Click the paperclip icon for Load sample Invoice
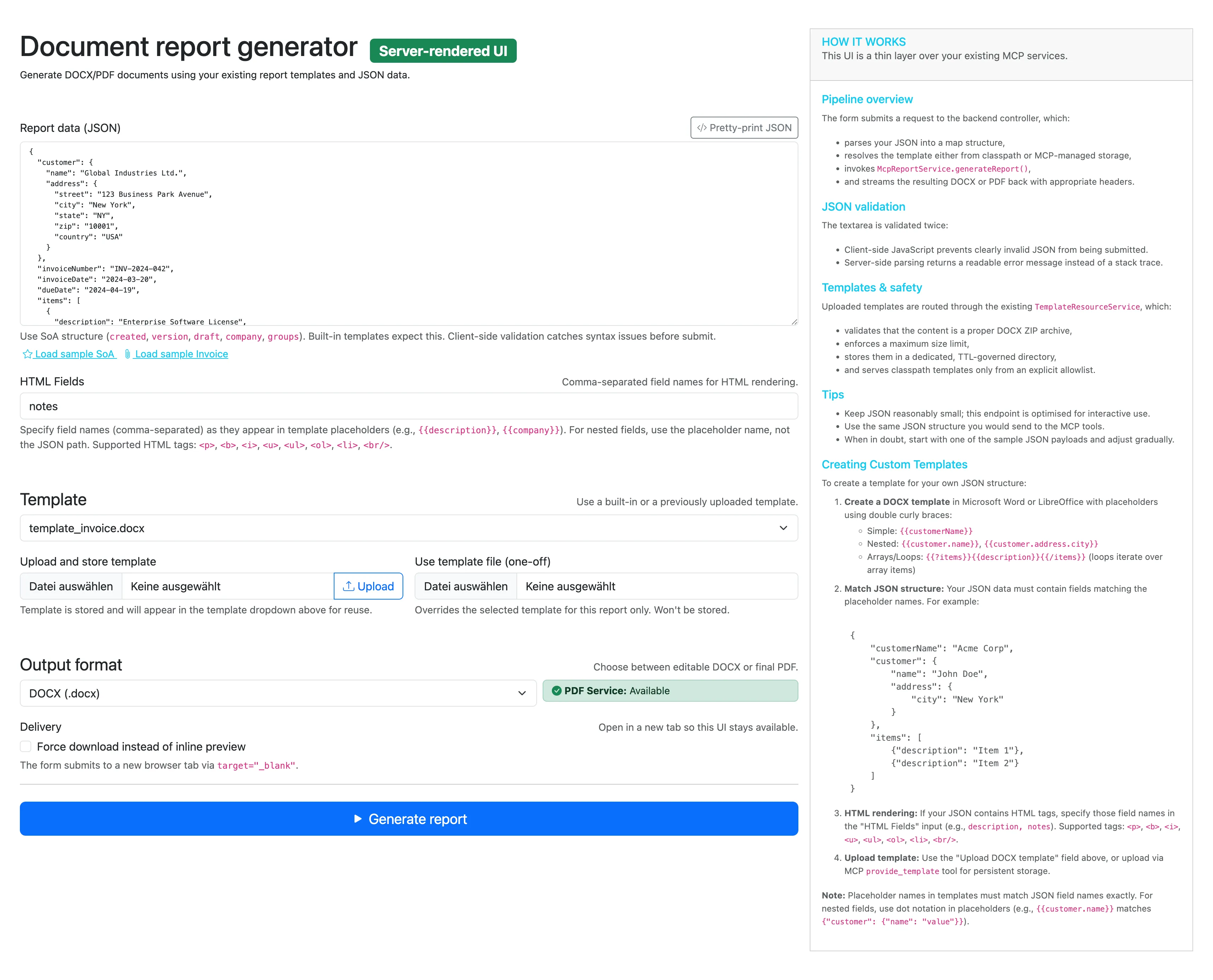The image size is (1213, 980). (x=128, y=354)
